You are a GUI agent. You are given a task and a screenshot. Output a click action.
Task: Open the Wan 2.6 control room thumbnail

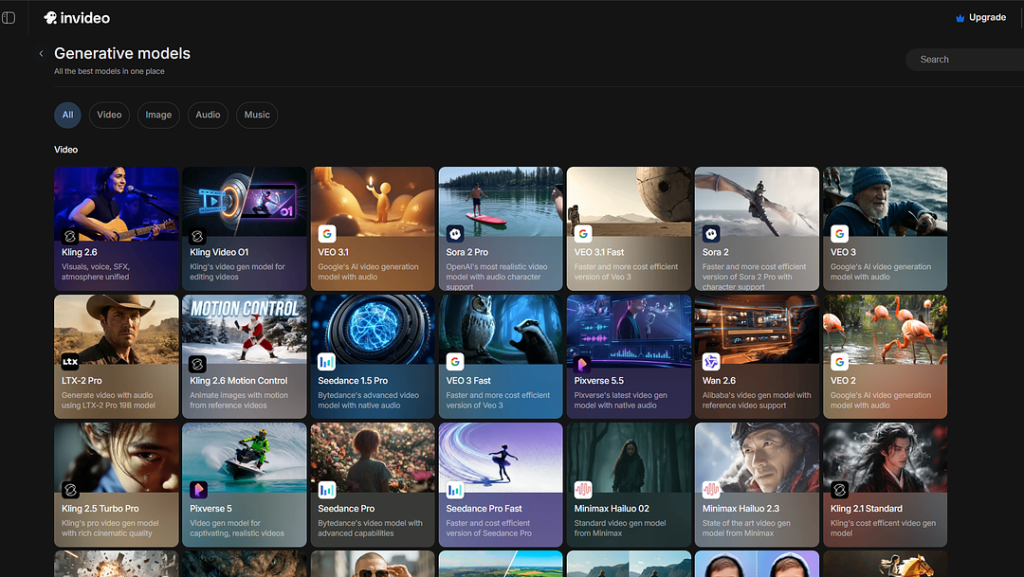tap(757, 329)
